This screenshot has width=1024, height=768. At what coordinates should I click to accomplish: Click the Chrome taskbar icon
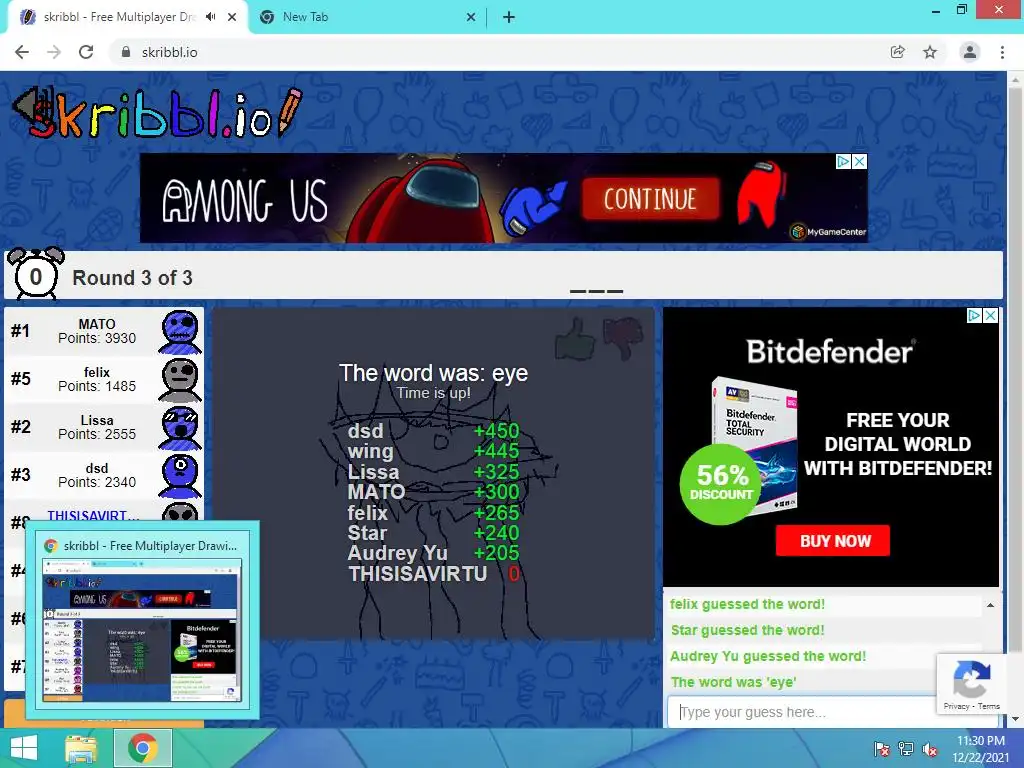143,748
